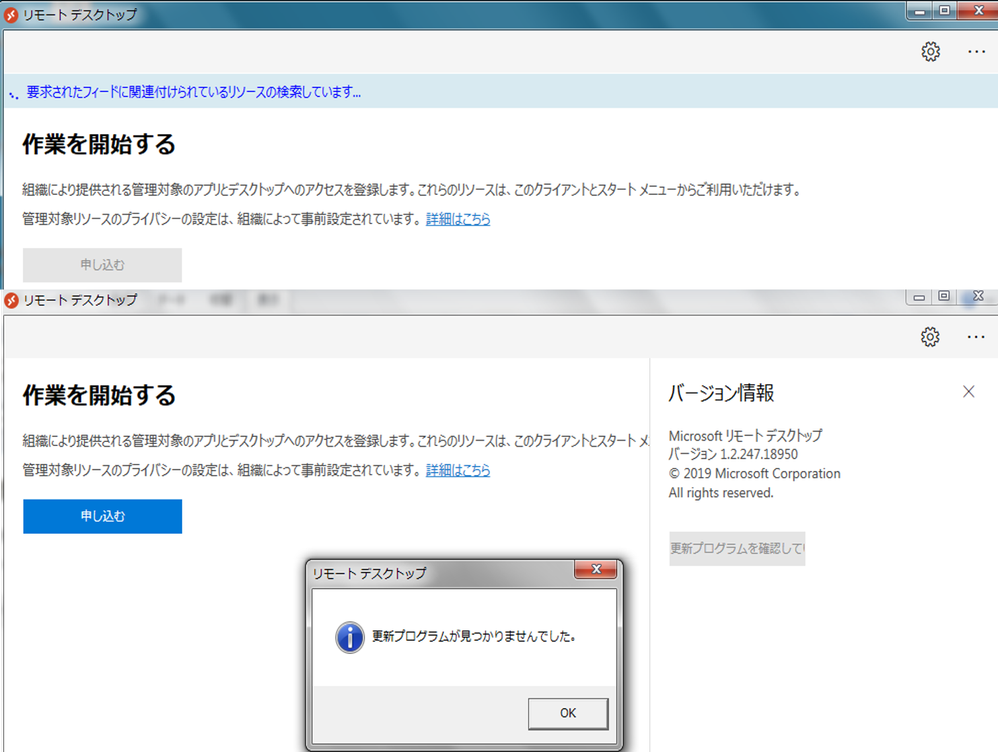Click the 更新プログラムを確認して button
Viewport: 998px width, 752px height.
(737, 548)
